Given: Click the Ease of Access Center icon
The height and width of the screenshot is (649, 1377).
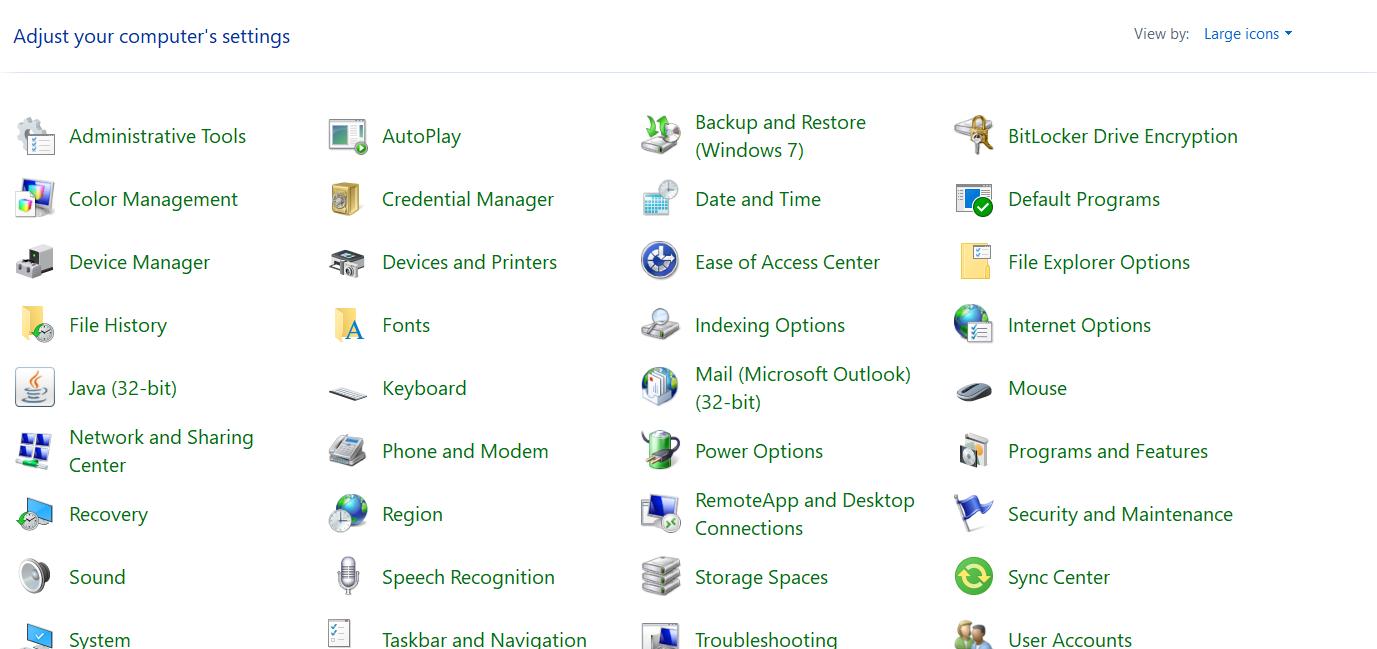Looking at the screenshot, I should 660,262.
